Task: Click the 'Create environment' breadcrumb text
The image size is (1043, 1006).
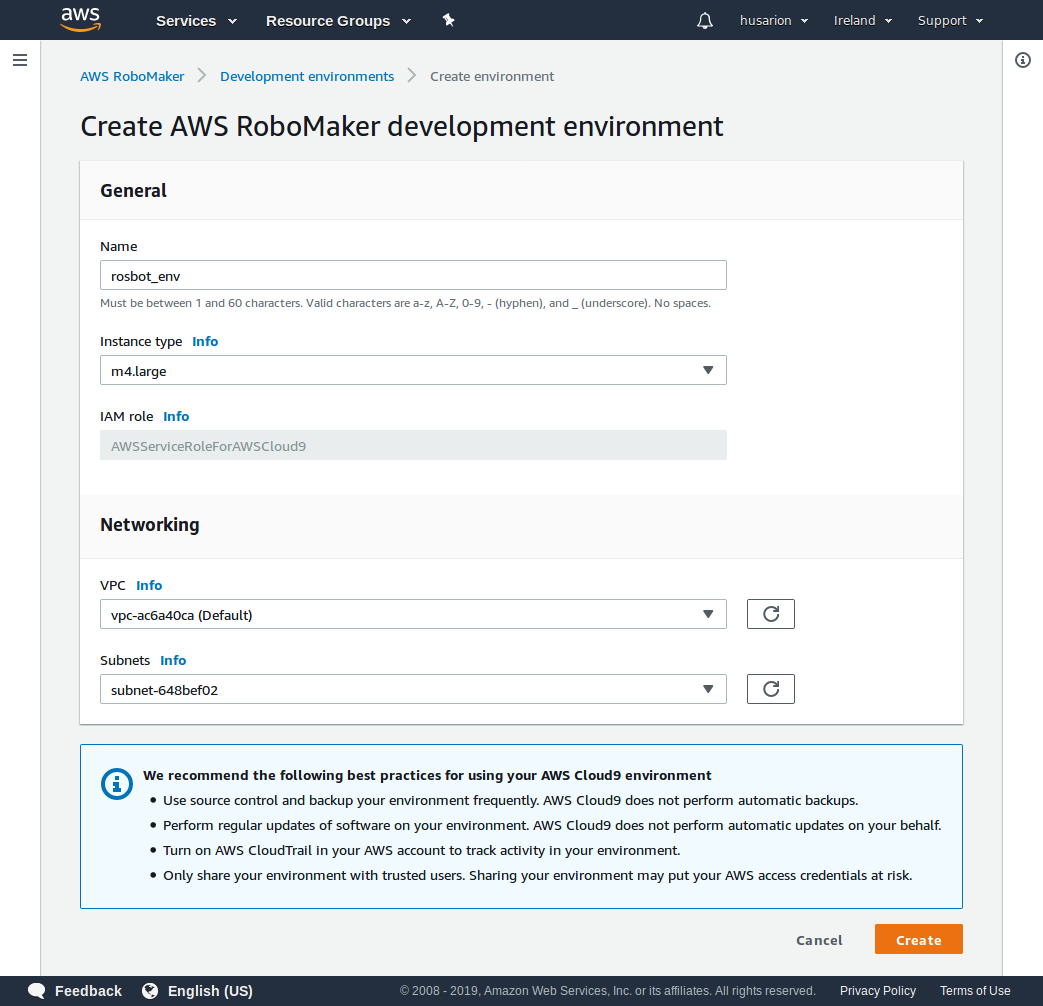Action: pos(492,77)
